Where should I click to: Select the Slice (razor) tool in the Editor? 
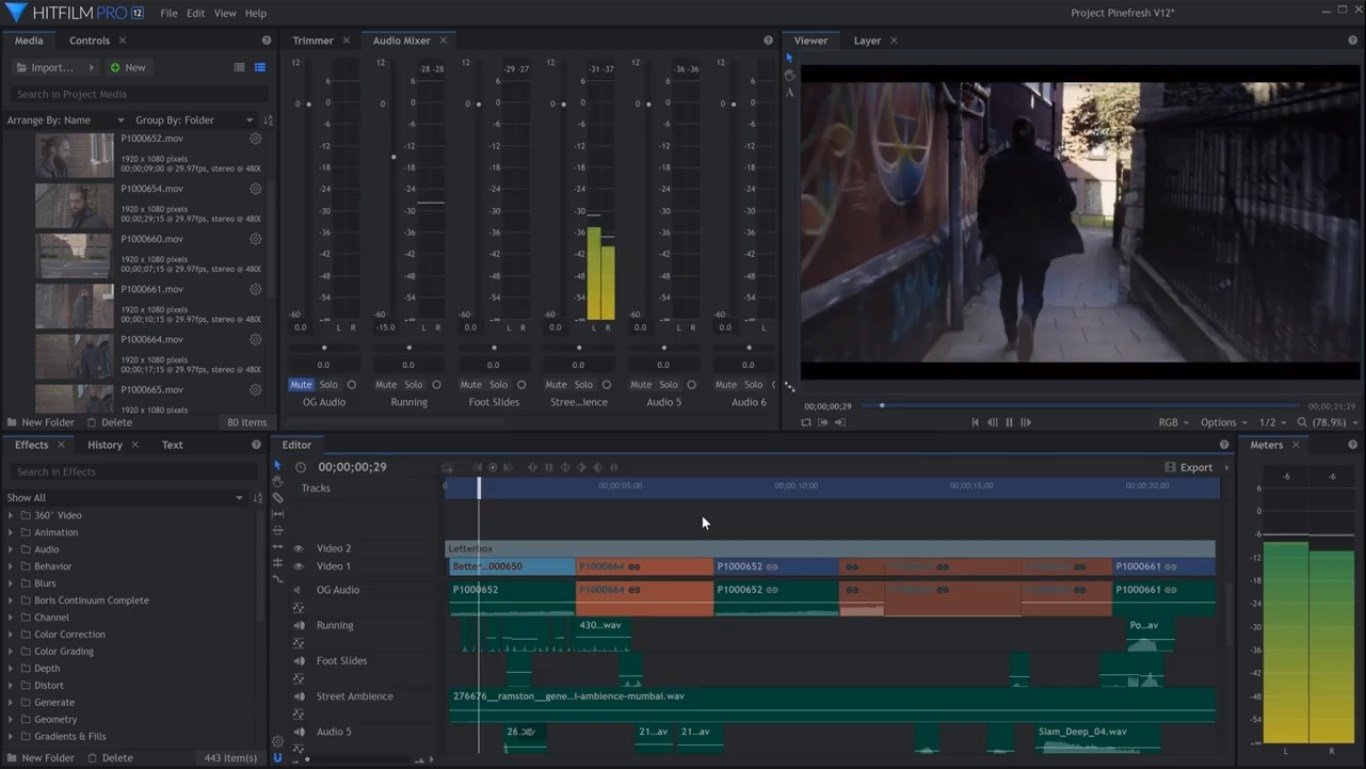(x=278, y=498)
